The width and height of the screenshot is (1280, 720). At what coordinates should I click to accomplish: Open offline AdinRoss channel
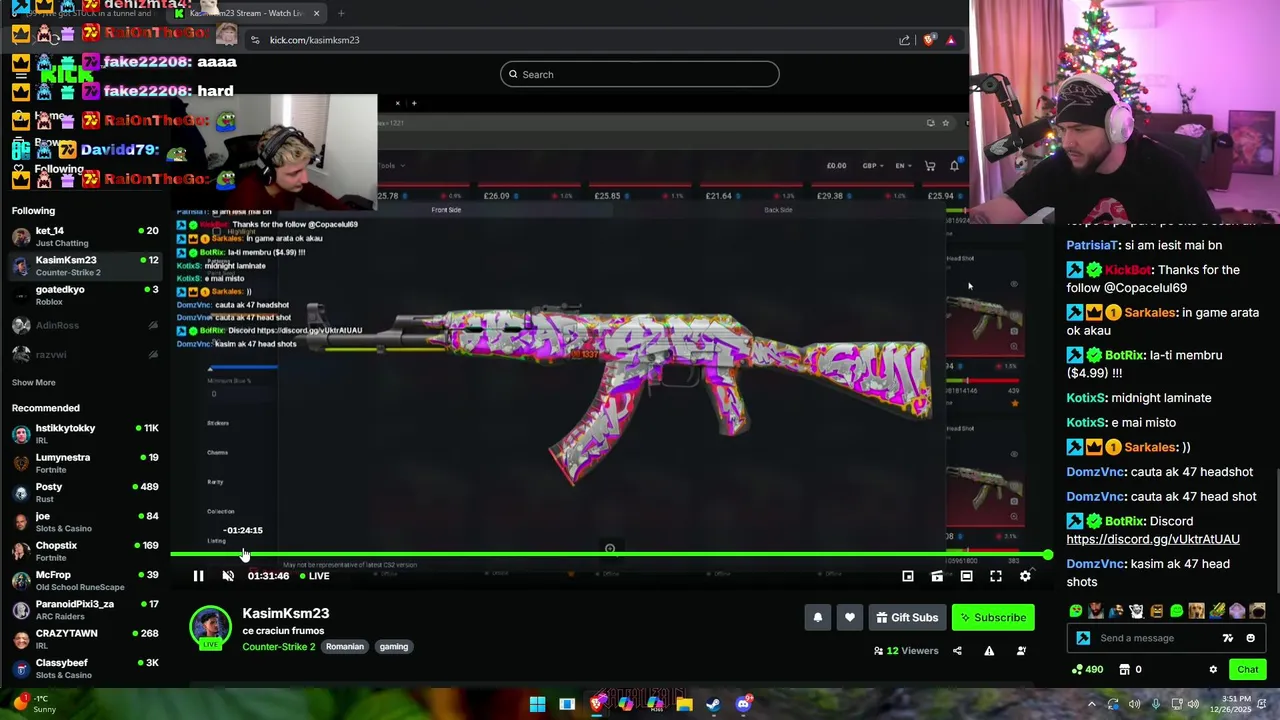85,325
